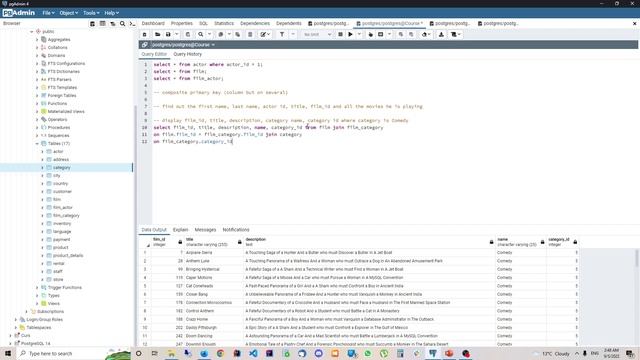Open the File menu
Screen dimensions: 640x360
48,13
